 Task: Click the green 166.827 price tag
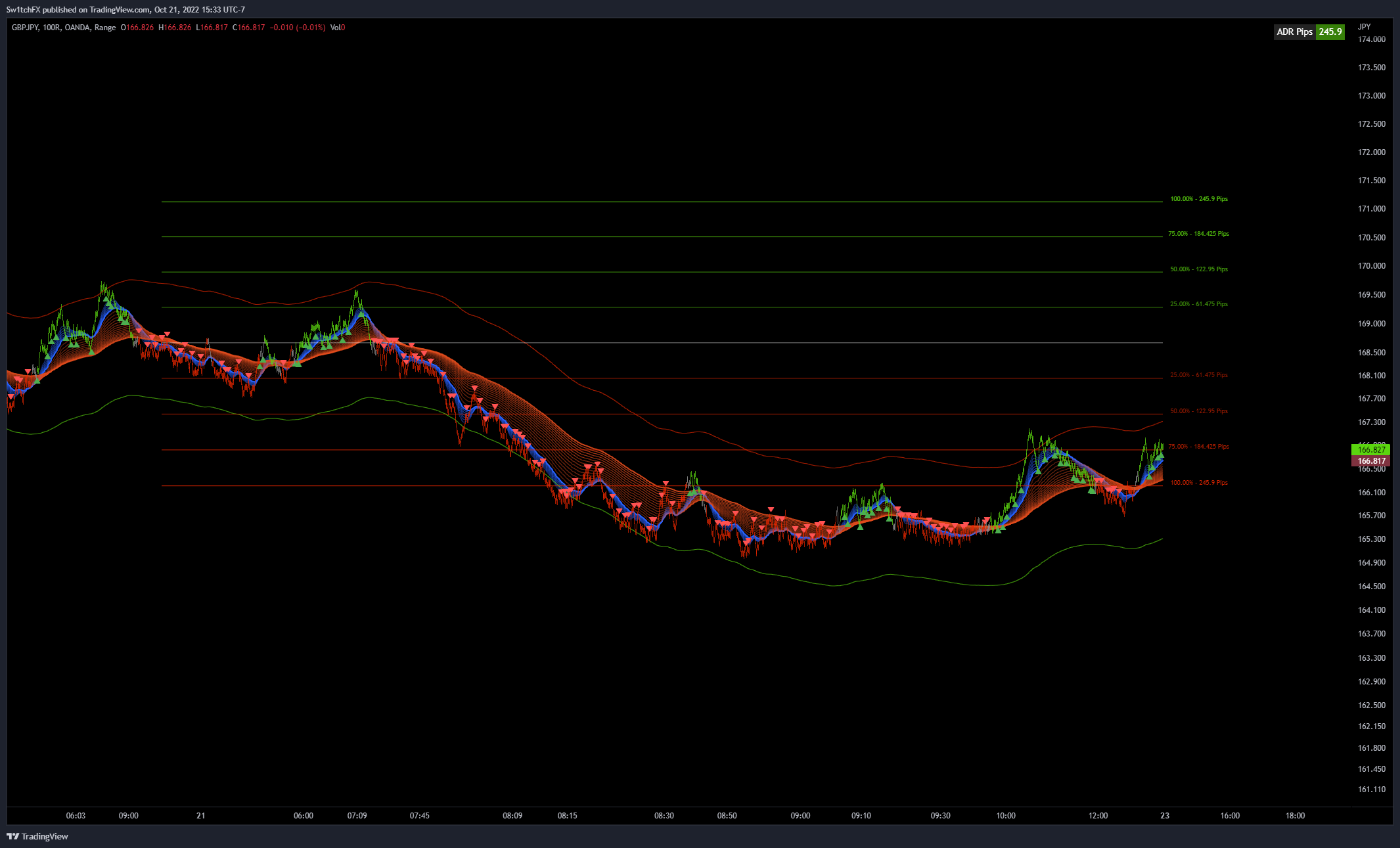(1370, 449)
